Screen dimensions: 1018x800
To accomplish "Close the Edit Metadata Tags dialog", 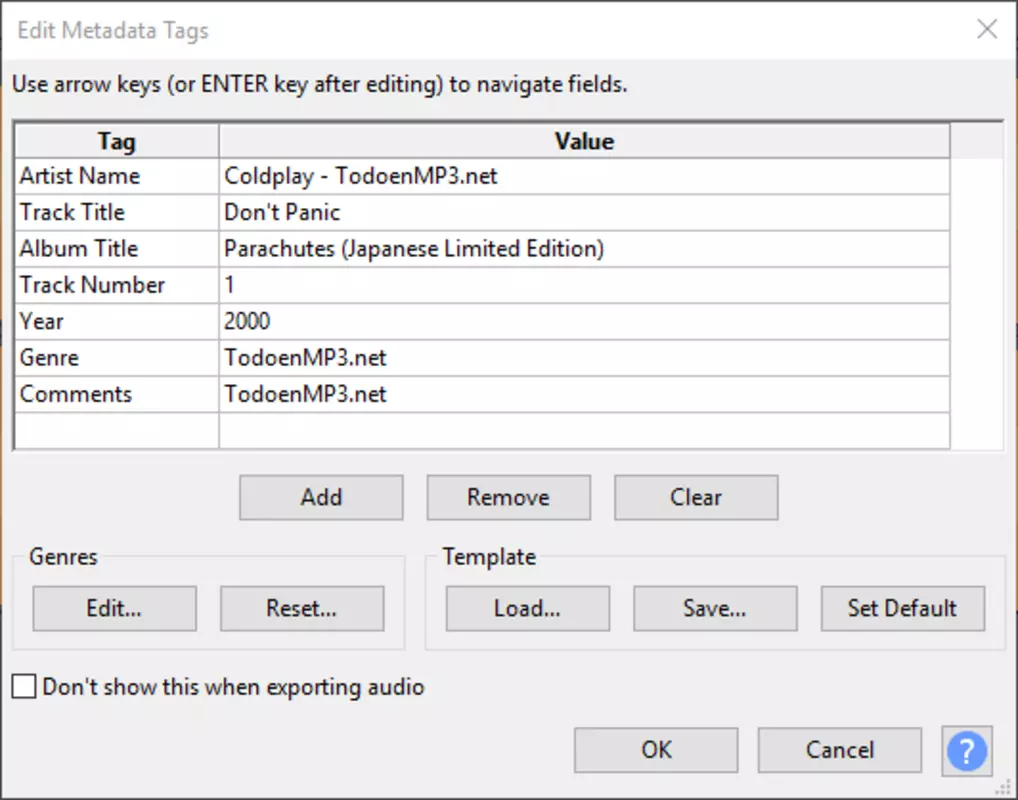I will (x=987, y=29).
